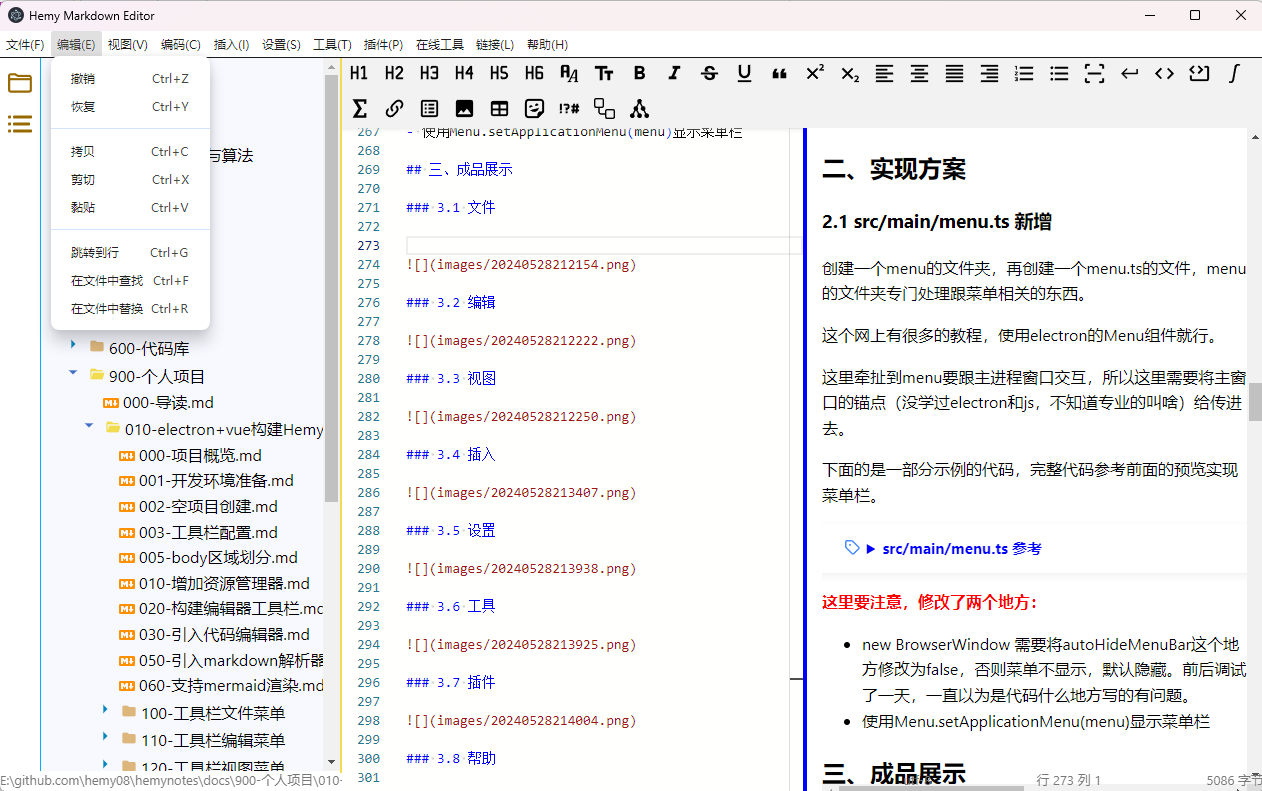Screen dimensions: 1262x791
Task: Open the outline list icon in left sidebar
Action: [x=20, y=124]
